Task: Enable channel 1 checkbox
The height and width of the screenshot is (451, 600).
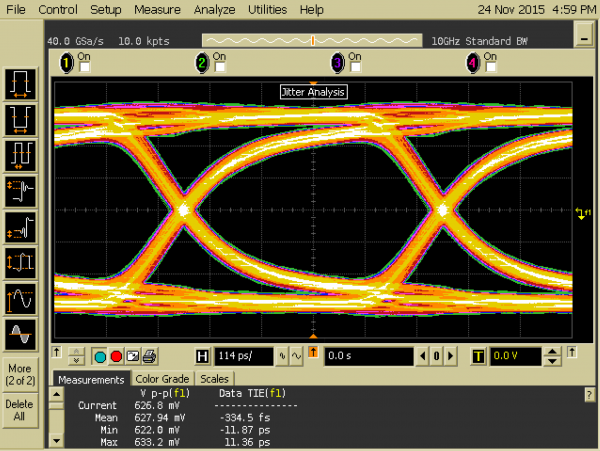Action: pos(84,67)
